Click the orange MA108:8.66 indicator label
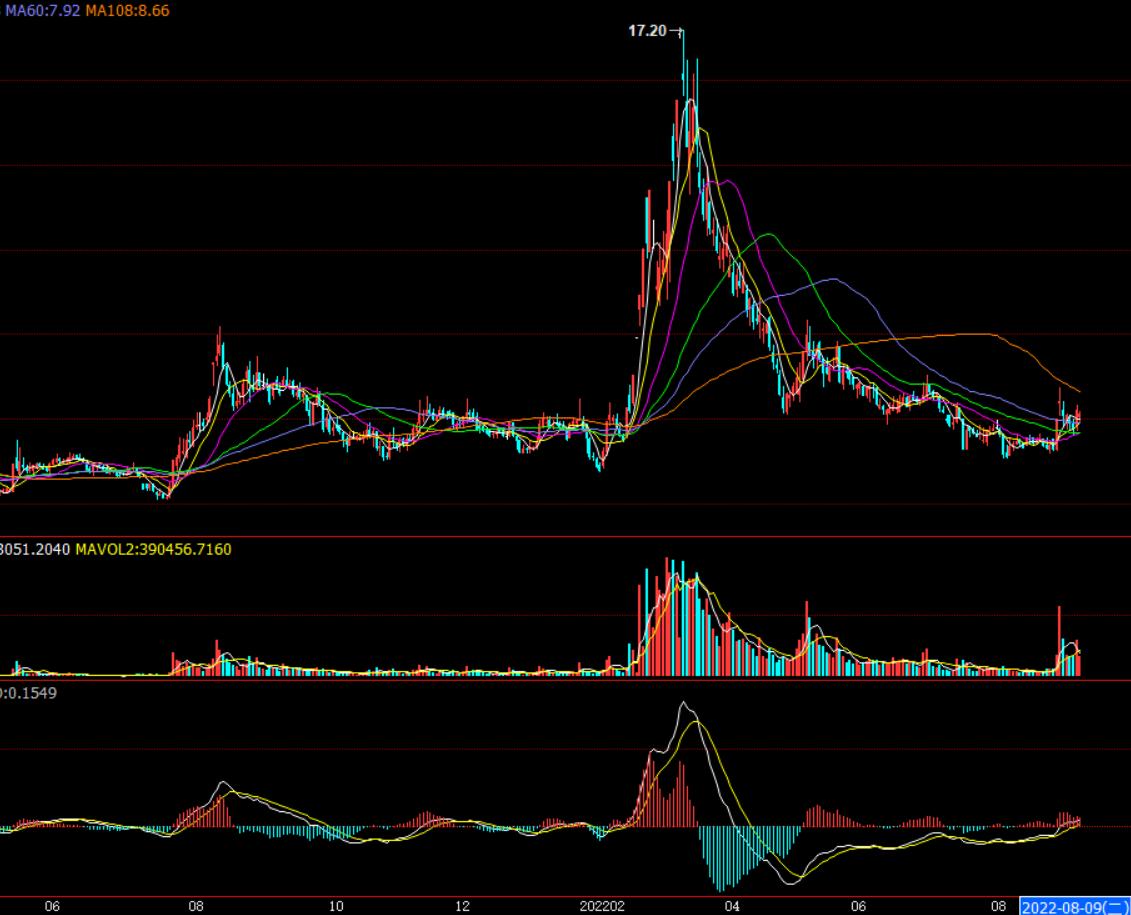This screenshot has height=915, width=1131. point(127,10)
